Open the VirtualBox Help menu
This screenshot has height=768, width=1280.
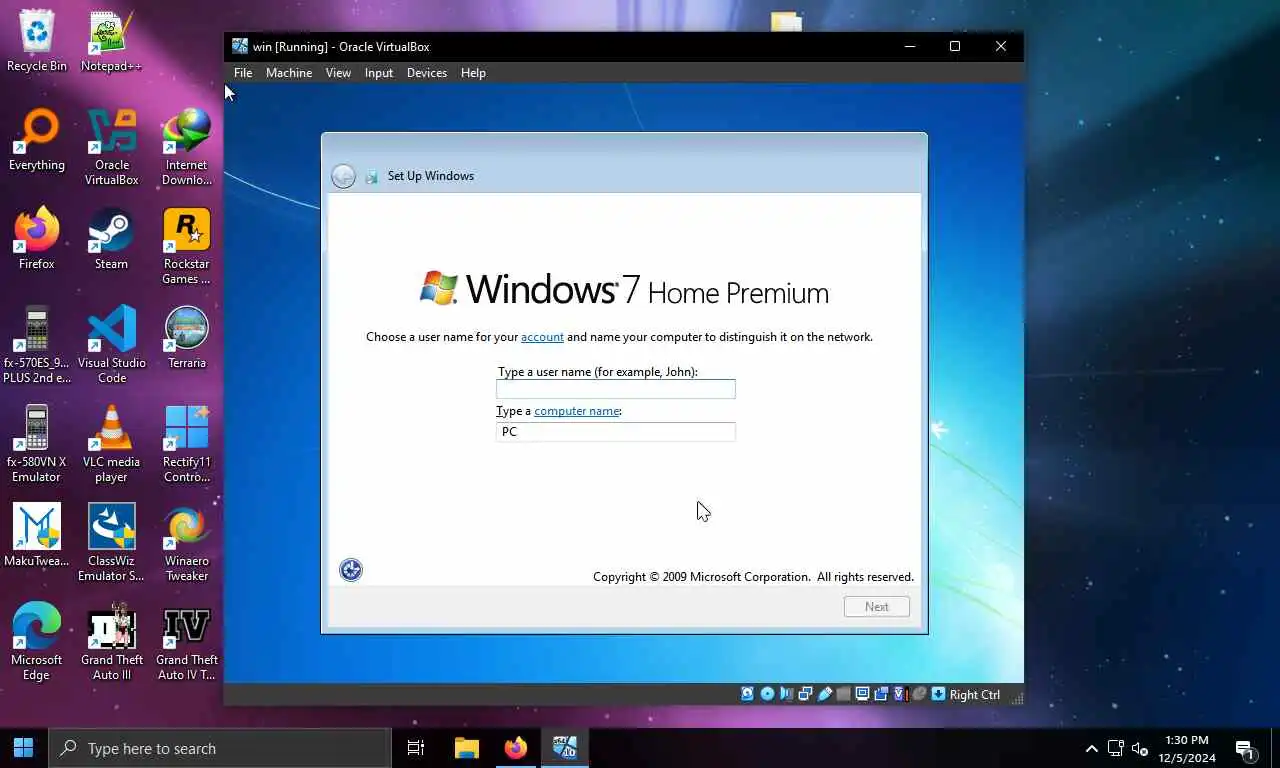473,73
